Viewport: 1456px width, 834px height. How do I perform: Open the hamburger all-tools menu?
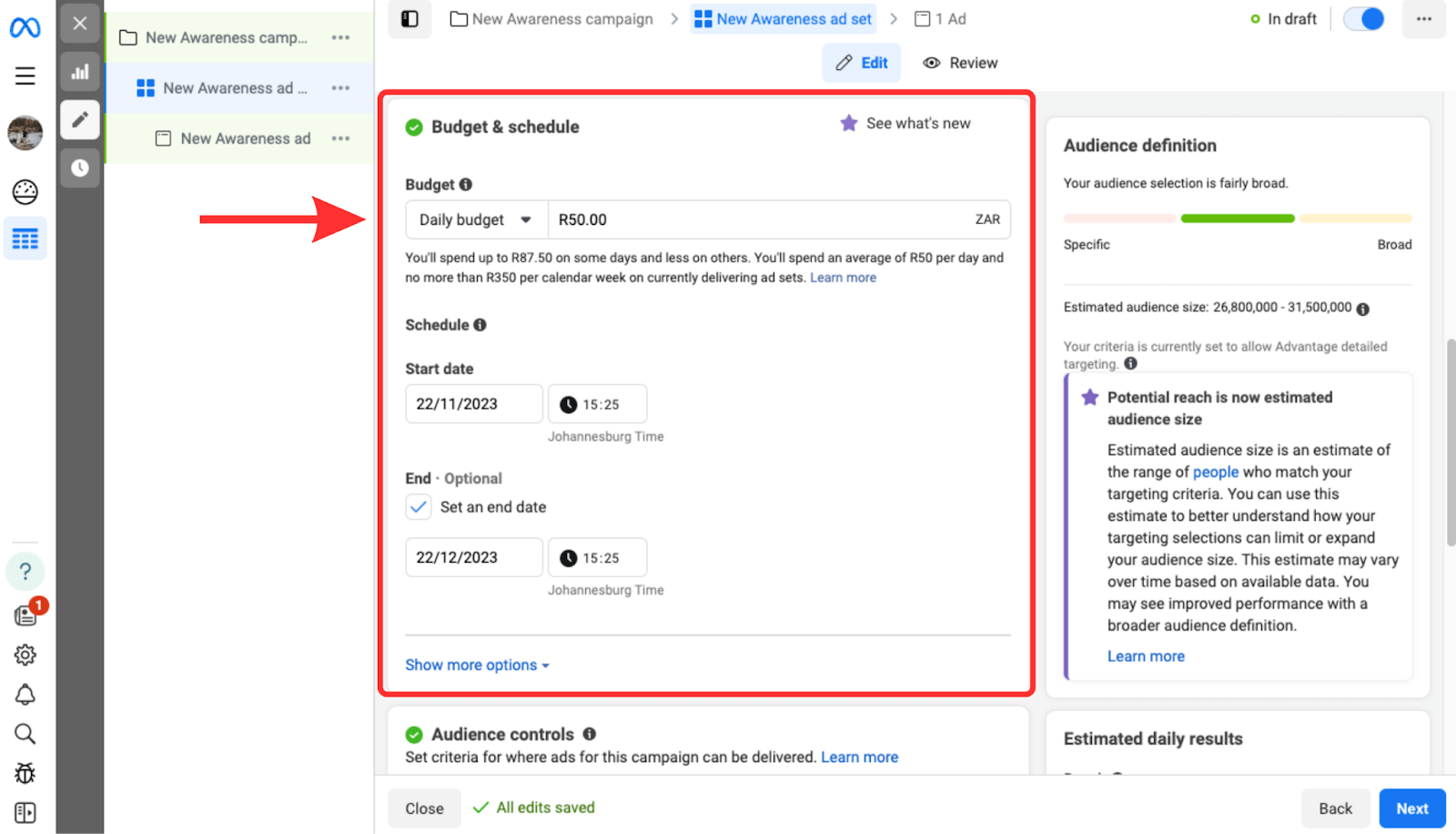(x=25, y=76)
